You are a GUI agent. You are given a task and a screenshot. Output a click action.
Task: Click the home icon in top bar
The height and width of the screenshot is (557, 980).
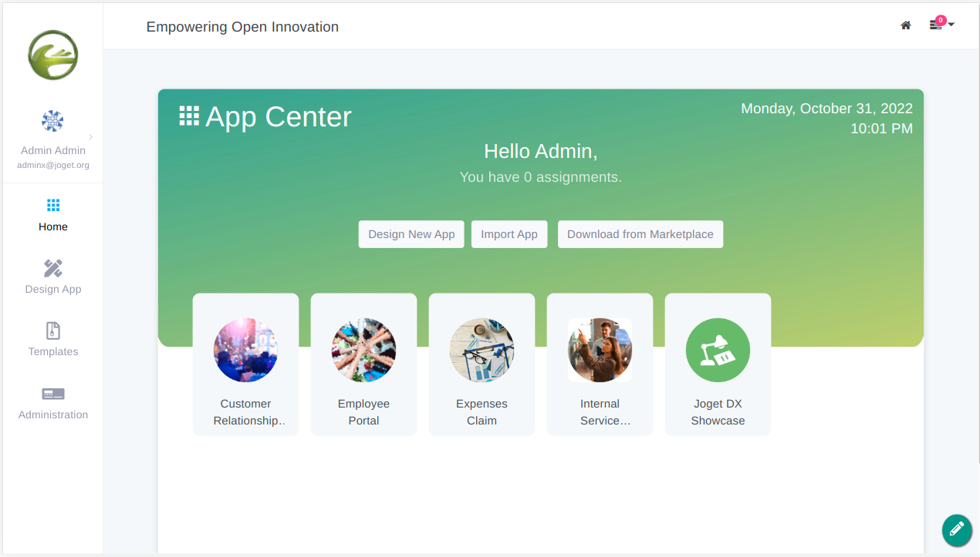click(906, 25)
